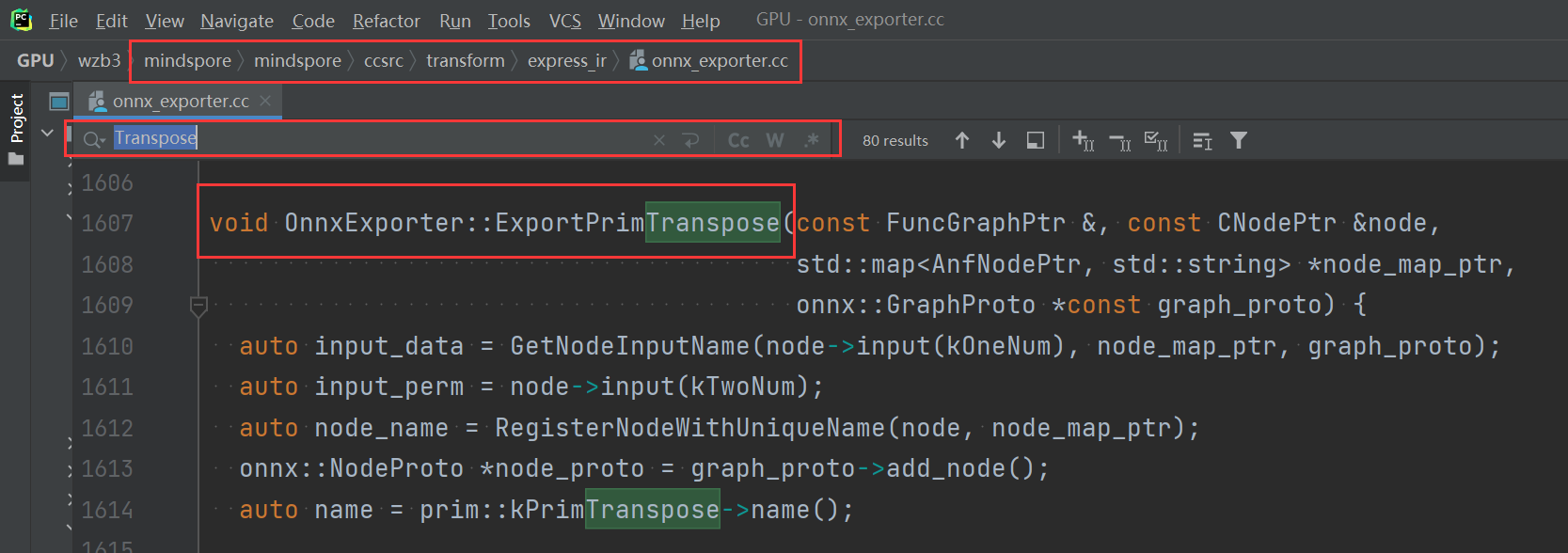Select GPU breadcrumb in navigation bar
The image size is (1568, 553).
coord(36,60)
